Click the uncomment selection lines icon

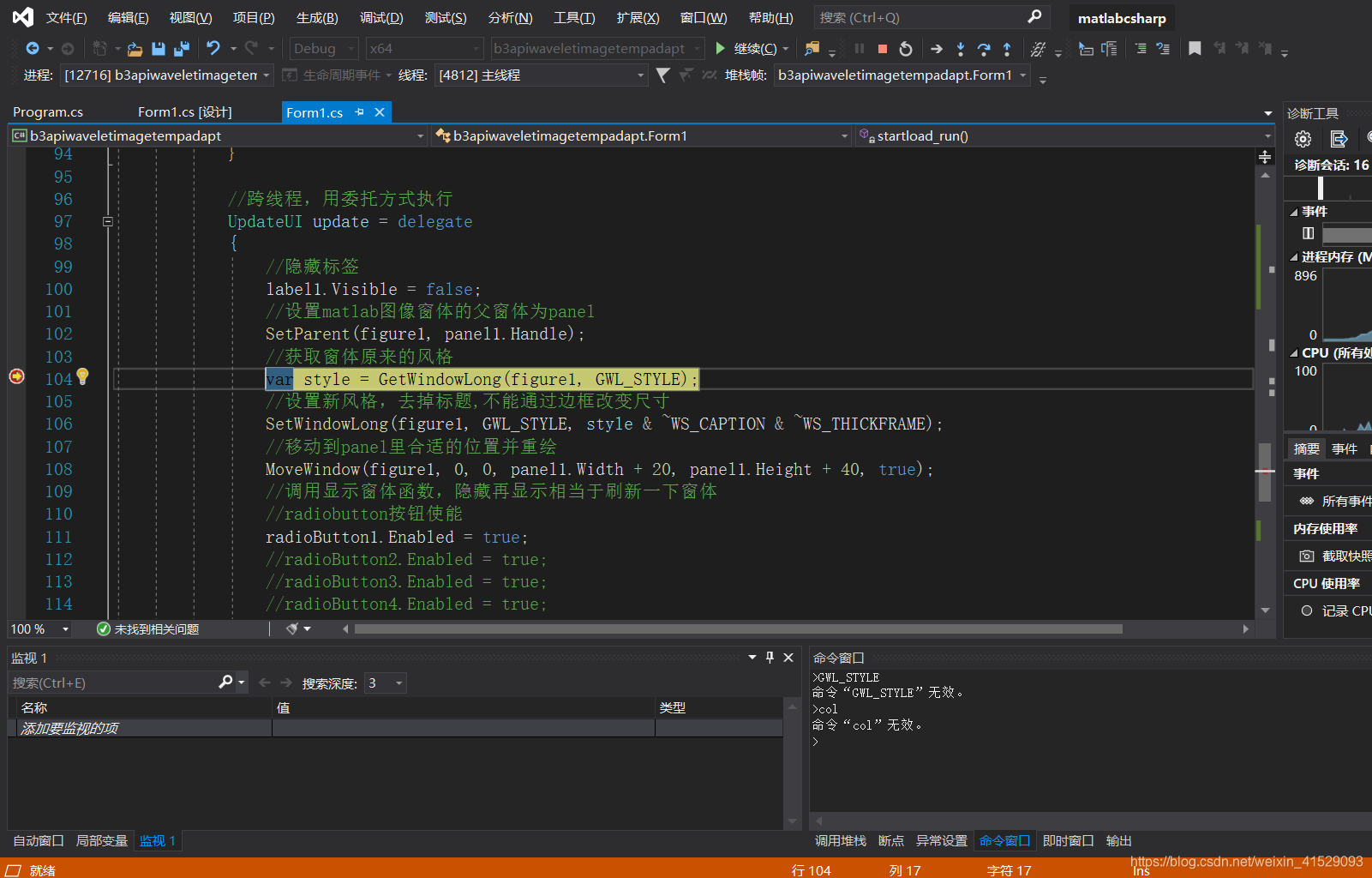pos(1163,49)
